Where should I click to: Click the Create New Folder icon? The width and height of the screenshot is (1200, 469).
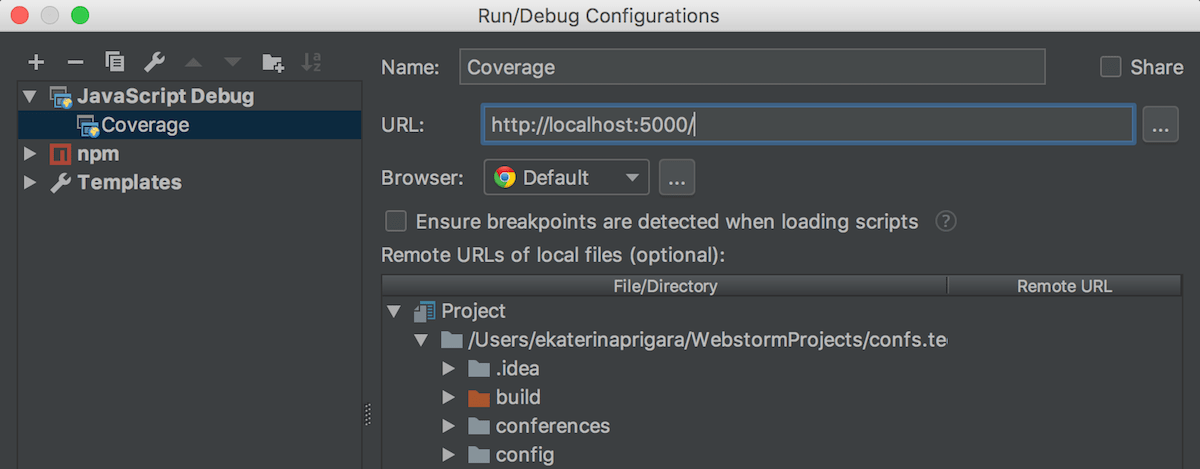pos(272,62)
